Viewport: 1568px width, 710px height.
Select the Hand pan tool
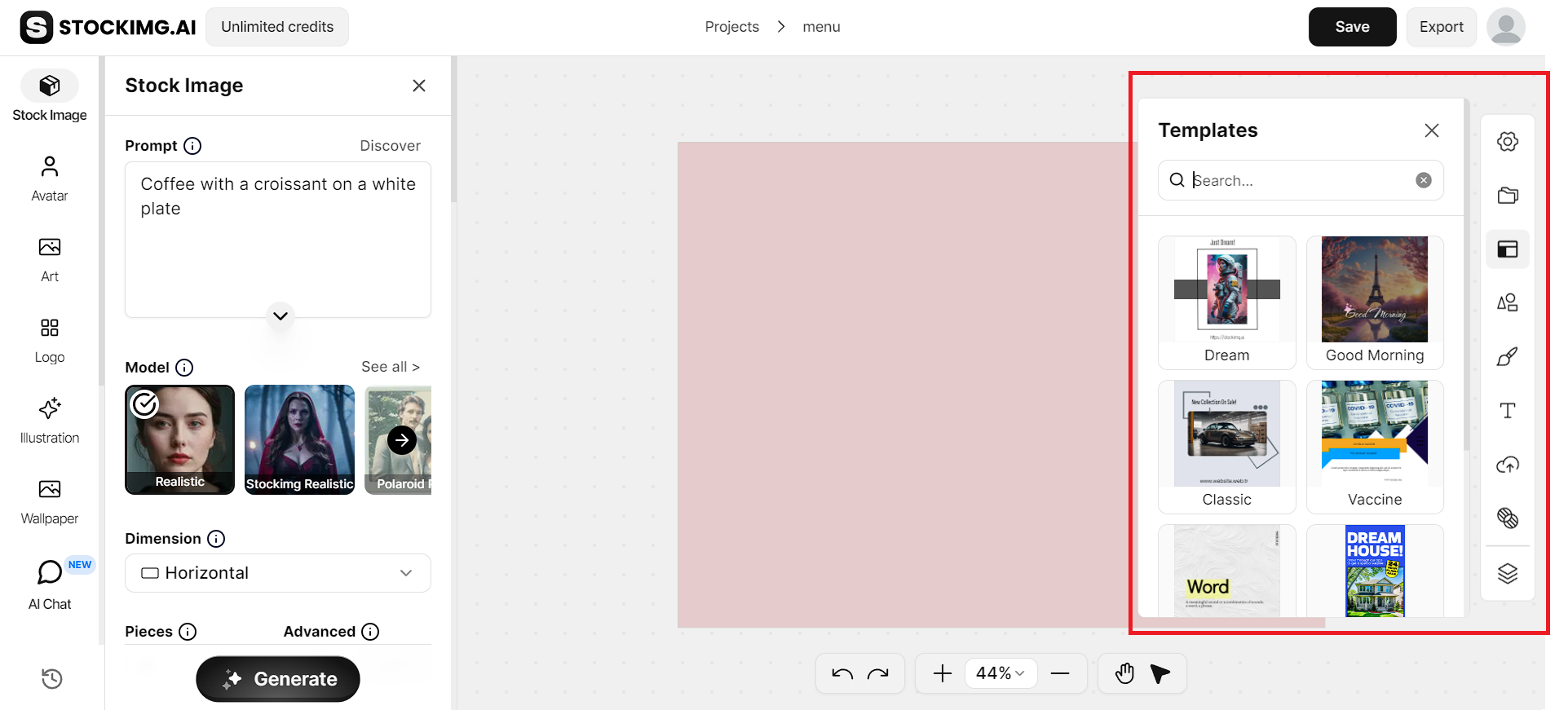[x=1124, y=673]
